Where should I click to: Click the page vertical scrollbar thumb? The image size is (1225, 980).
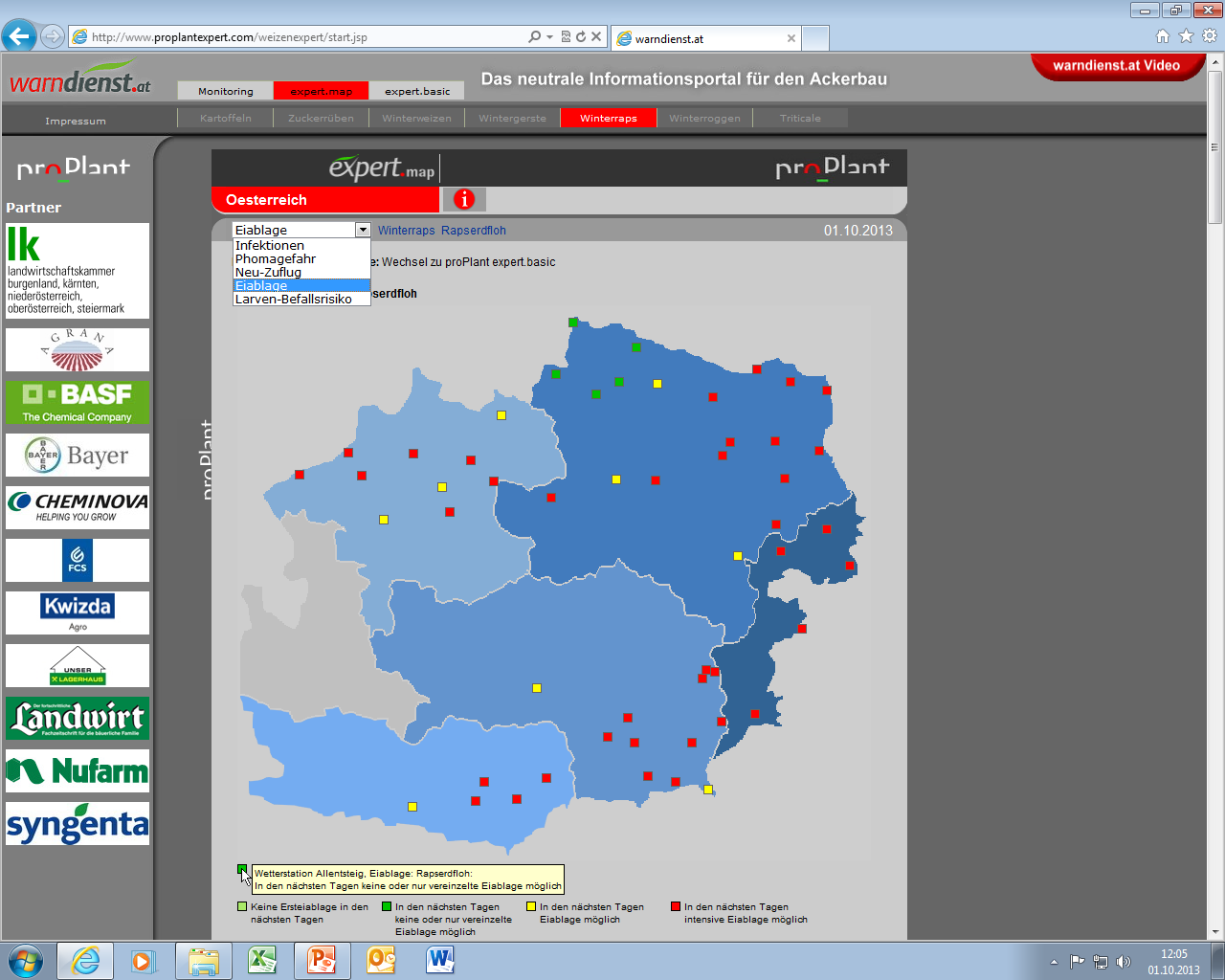pos(1215,146)
